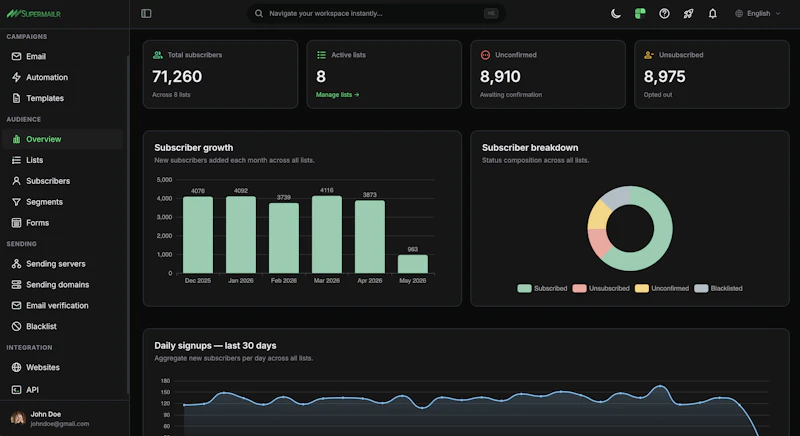Screen dimensions: 800x436
Task: Click the API terminal icon
Action: (16, 390)
